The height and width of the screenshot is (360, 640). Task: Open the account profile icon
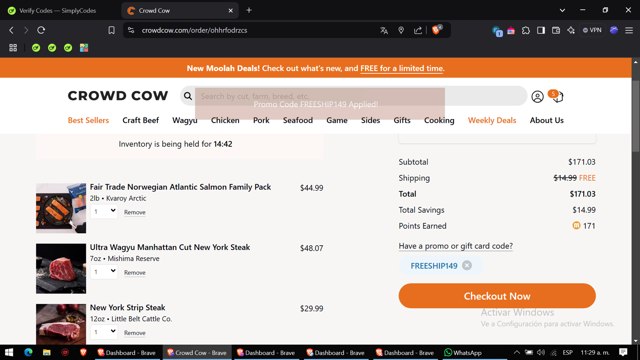pyautogui.click(x=537, y=97)
